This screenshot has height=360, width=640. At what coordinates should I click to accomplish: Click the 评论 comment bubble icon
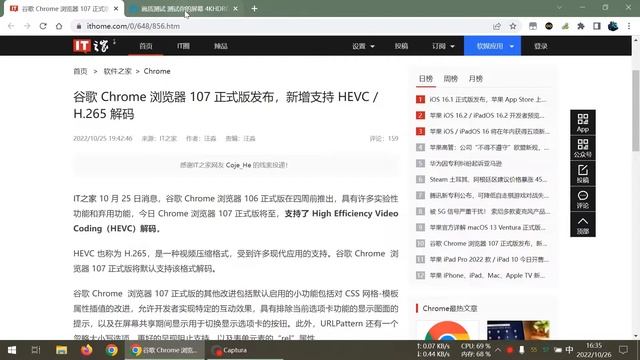583,199
